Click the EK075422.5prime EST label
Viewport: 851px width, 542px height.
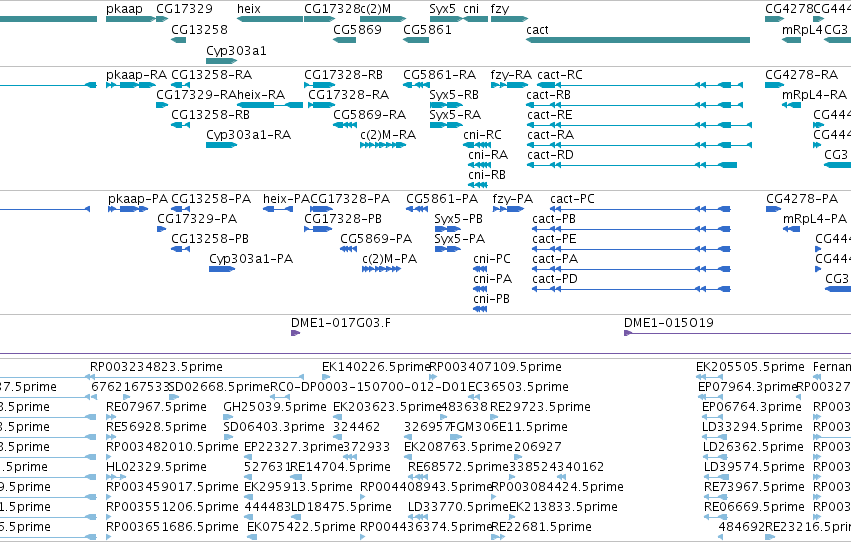tap(301, 528)
